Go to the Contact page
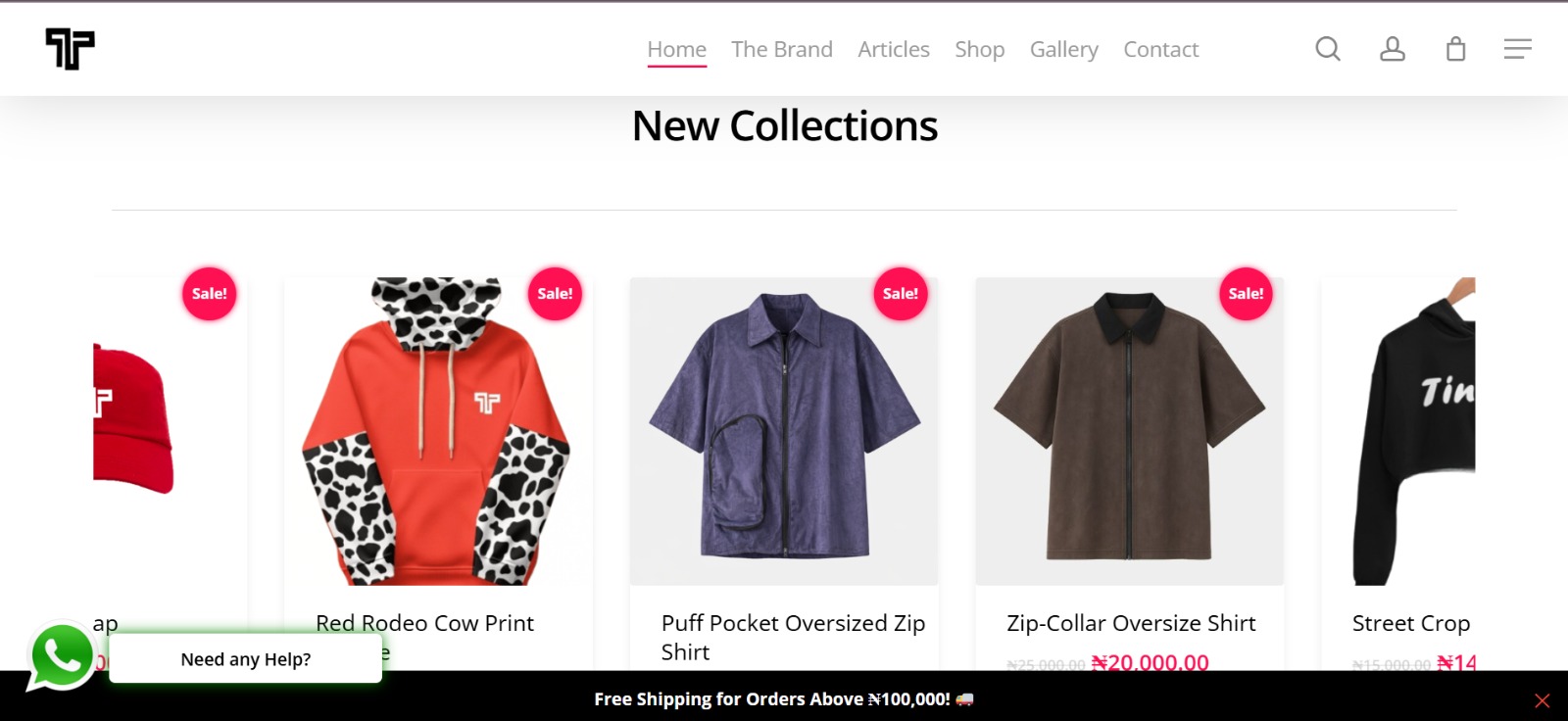Viewport: 1568px width, 721px height. coord(1161,49)
